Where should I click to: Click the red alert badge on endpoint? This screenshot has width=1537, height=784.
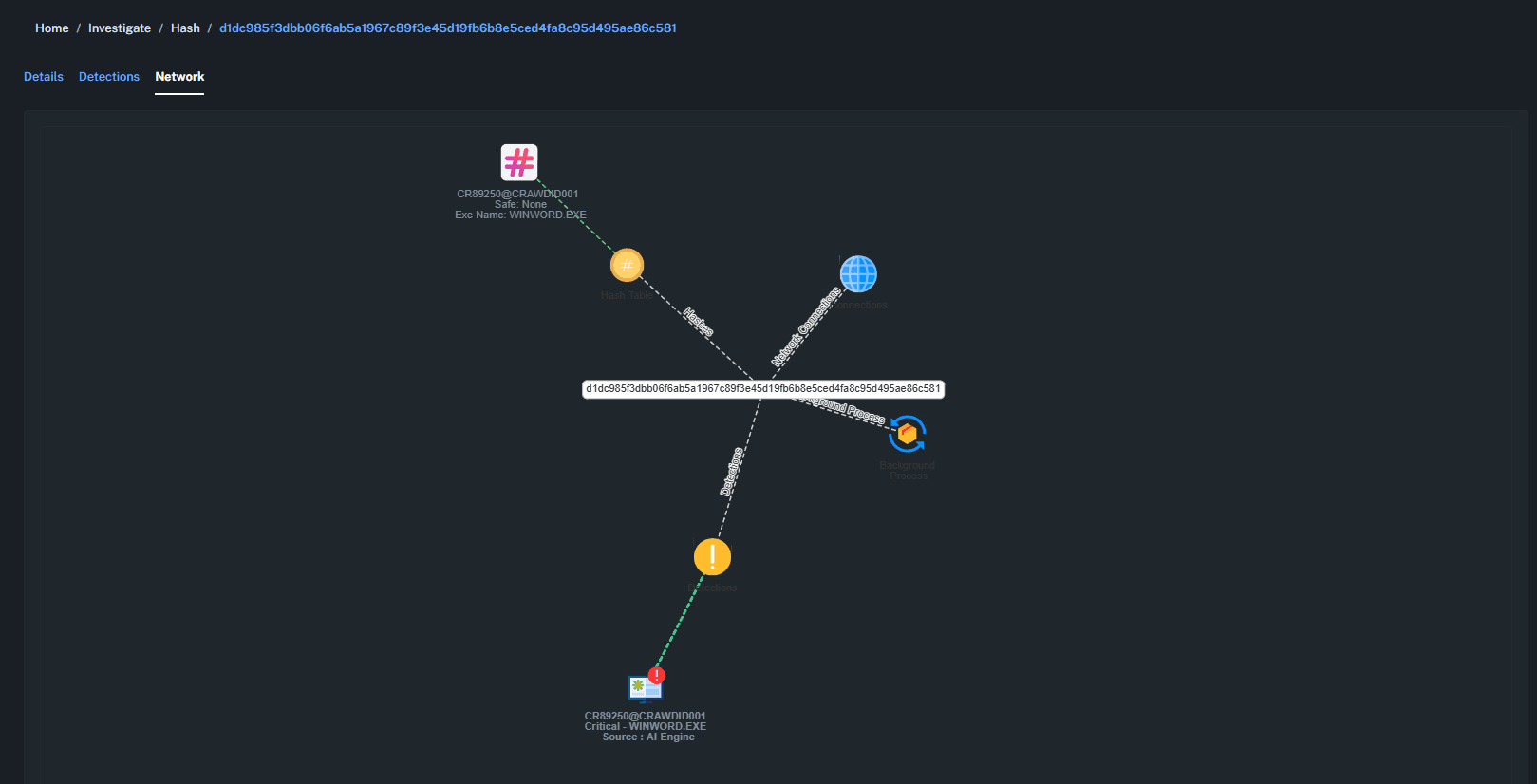pyautogui.click(x=657, y=675)
